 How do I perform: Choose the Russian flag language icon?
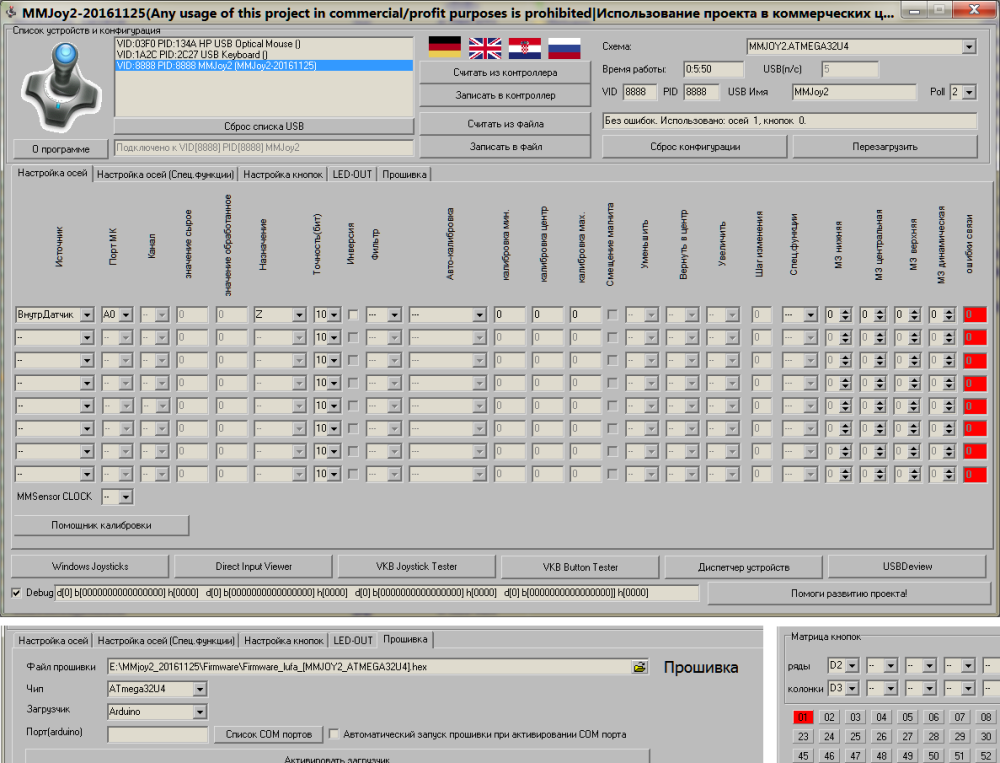pyautogui.click(x=564, y=47)
